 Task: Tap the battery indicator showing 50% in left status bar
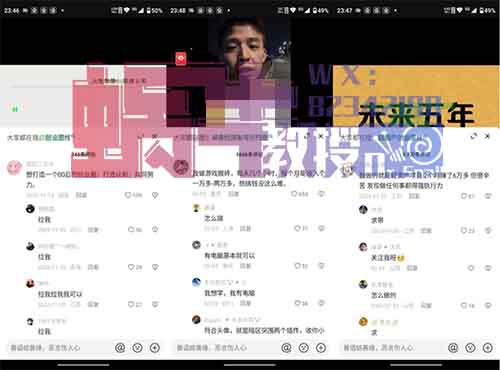(x=154, y=11)
